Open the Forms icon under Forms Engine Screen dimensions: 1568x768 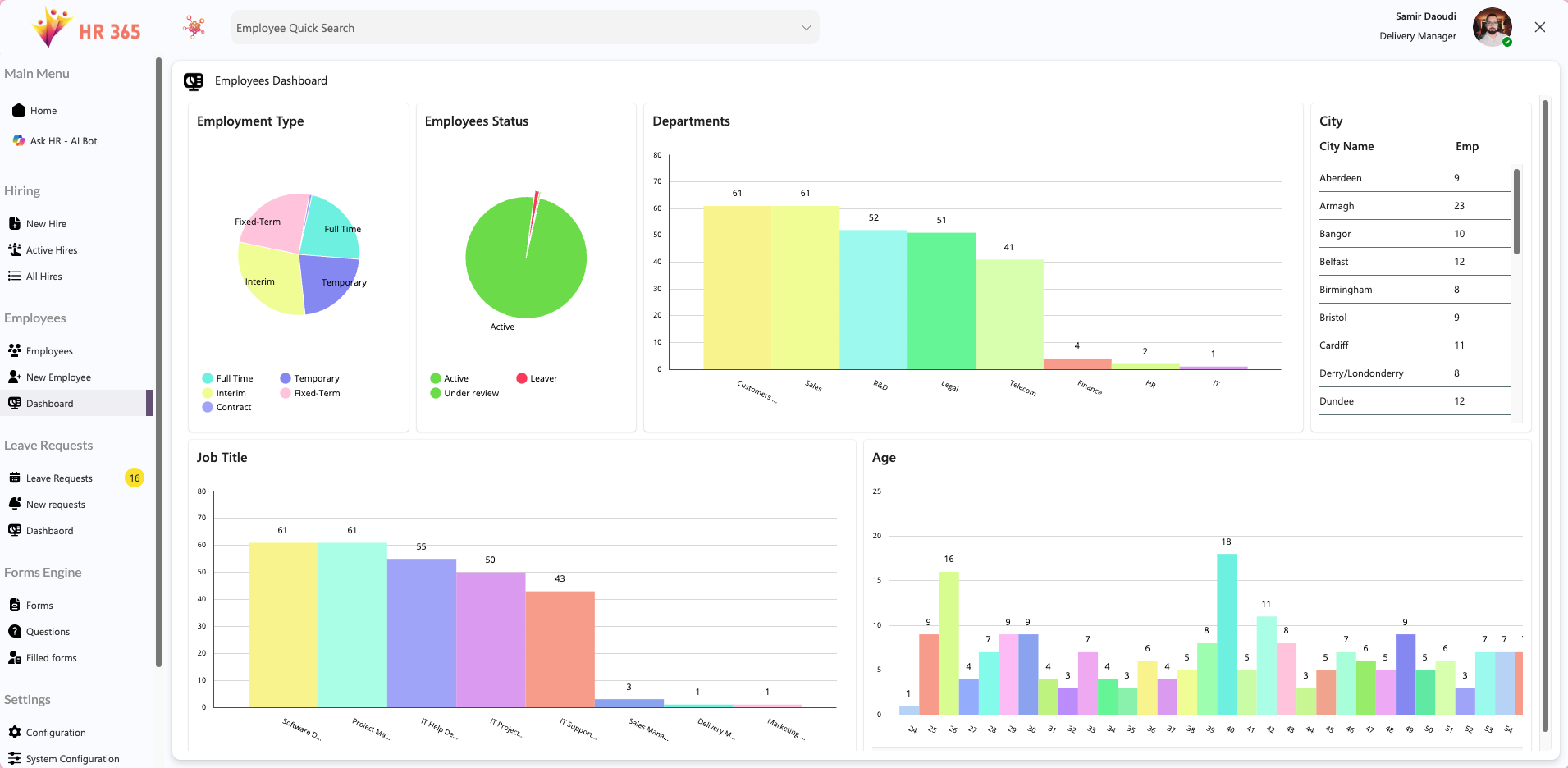(x=15, y=605)
